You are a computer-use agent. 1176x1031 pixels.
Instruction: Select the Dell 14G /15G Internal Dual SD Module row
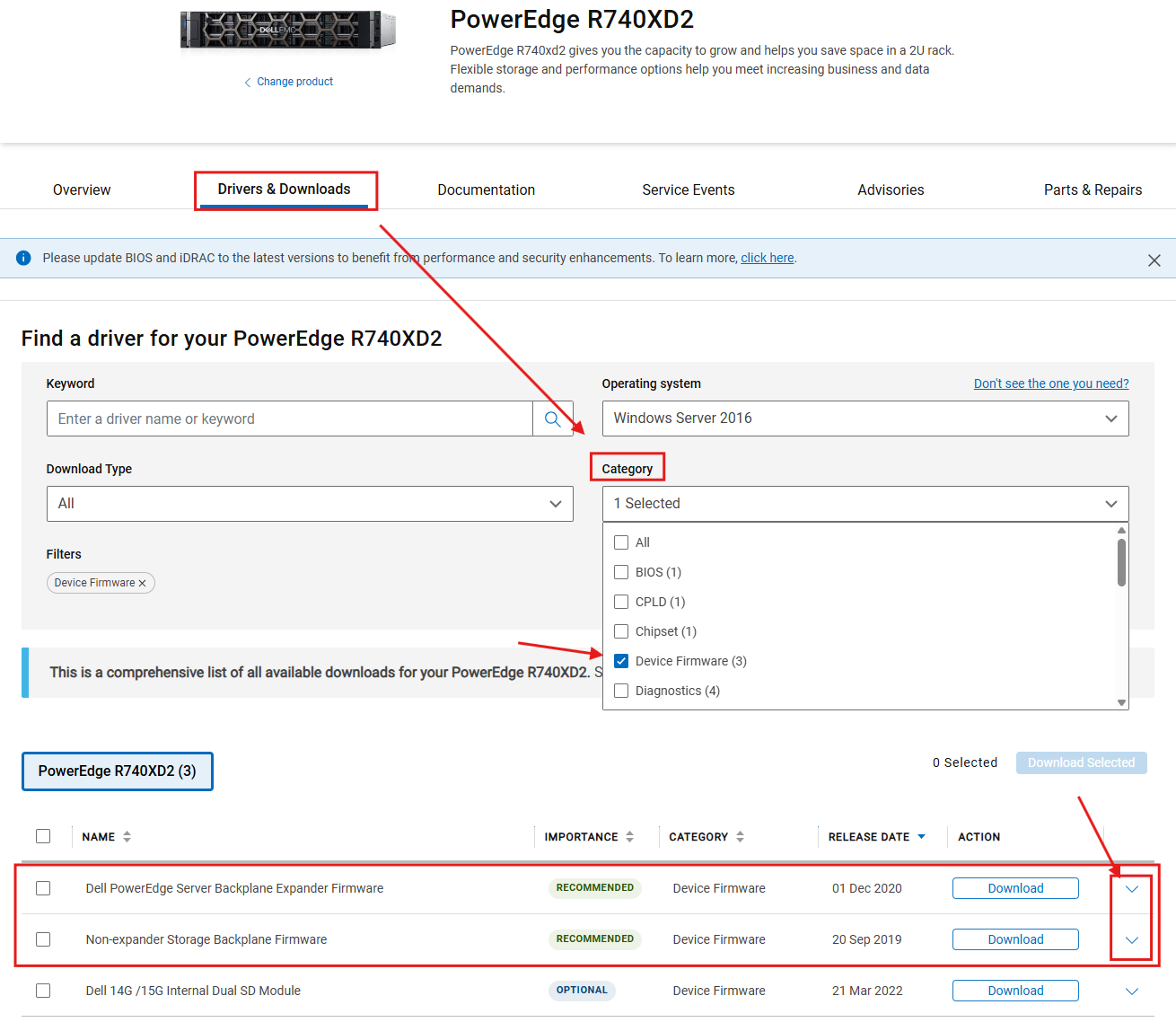click(x=42, y=991)
